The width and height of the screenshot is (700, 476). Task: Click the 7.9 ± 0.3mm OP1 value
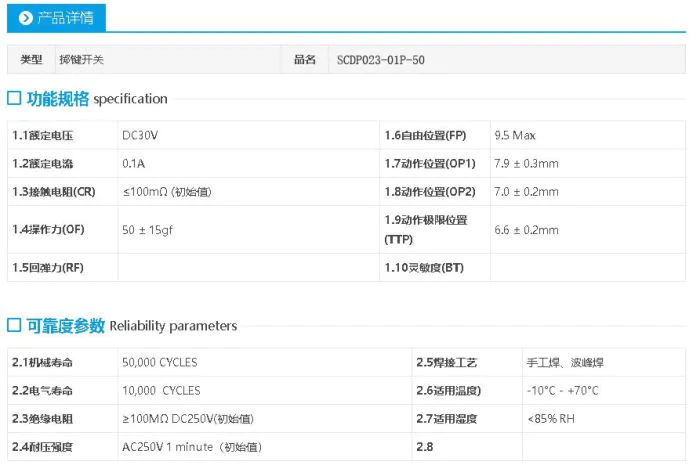click(x=526, y=163)
